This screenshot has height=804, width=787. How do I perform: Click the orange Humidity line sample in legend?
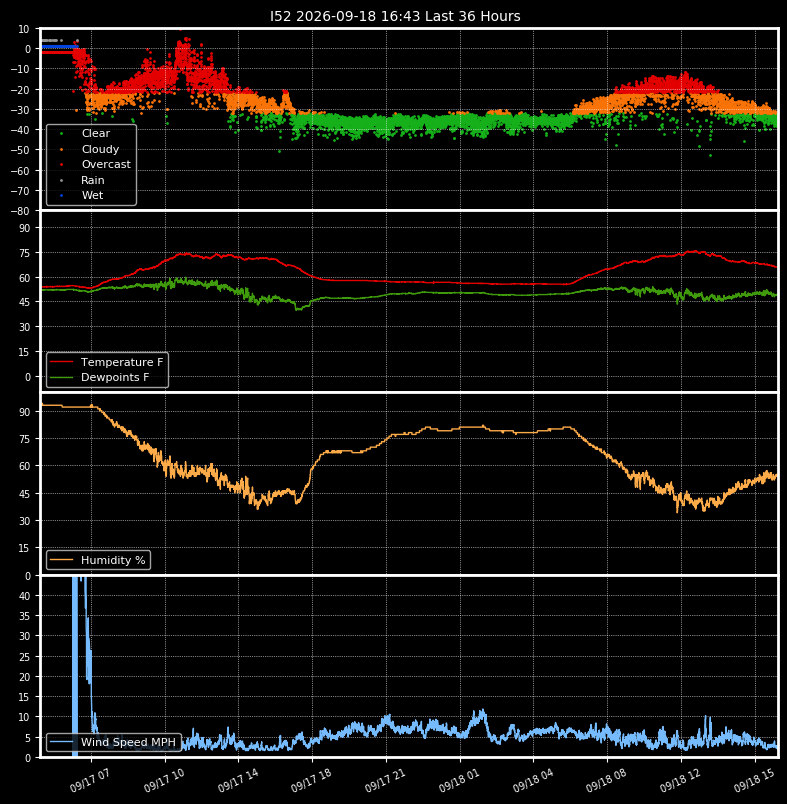[62, 560]
